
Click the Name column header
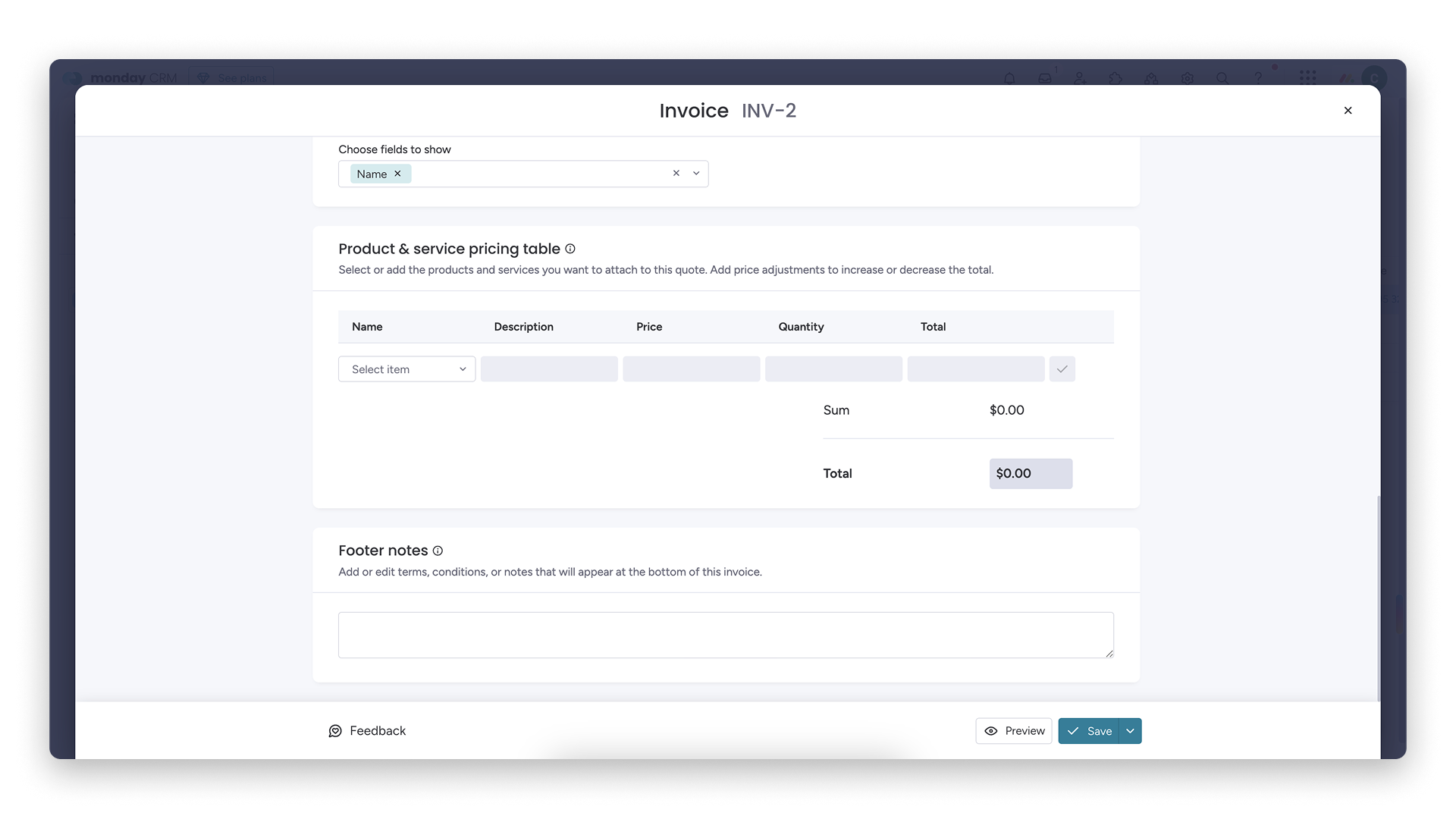click(x=367, y=327)
